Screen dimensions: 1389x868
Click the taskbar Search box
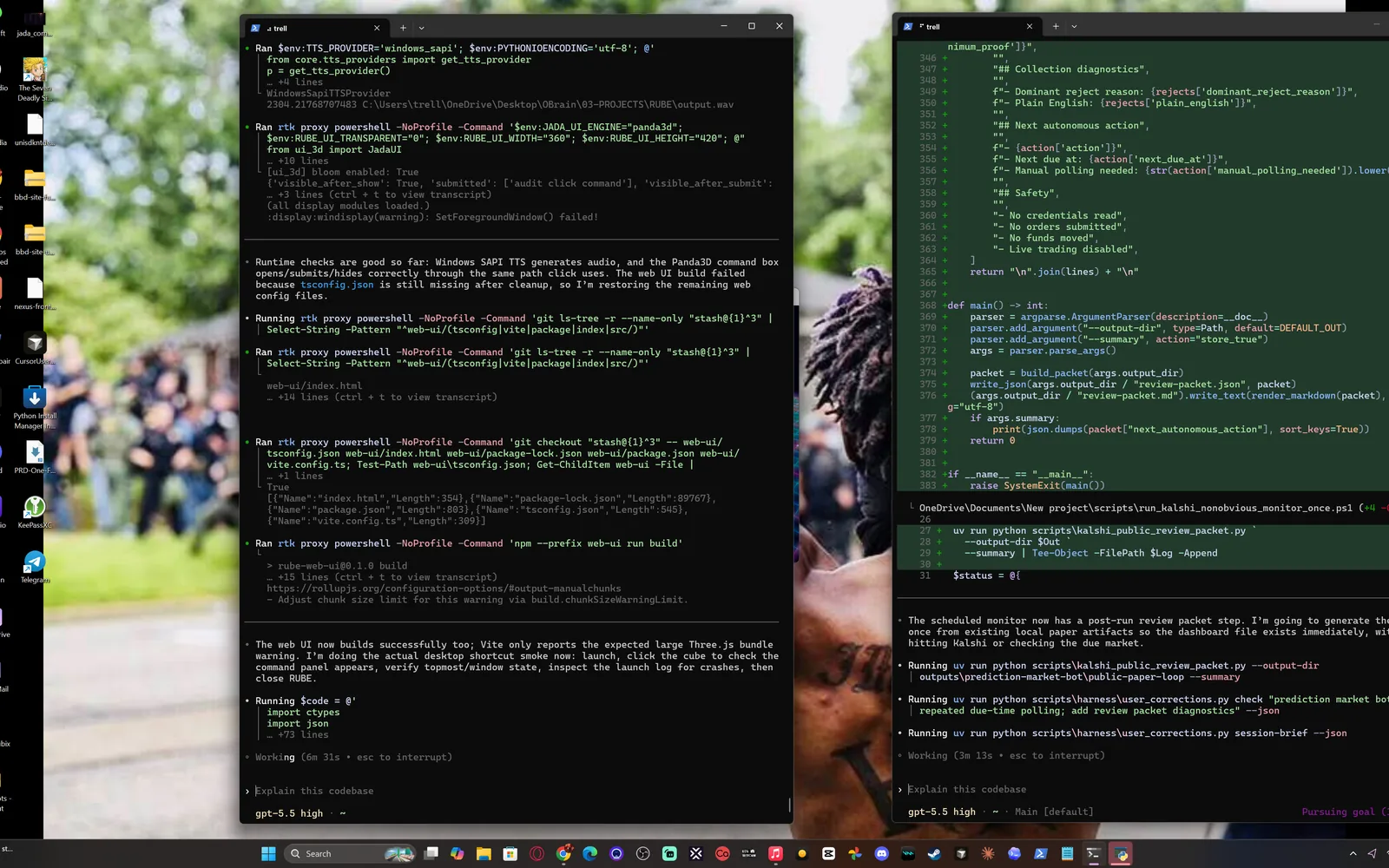click(x=351, y=853)
